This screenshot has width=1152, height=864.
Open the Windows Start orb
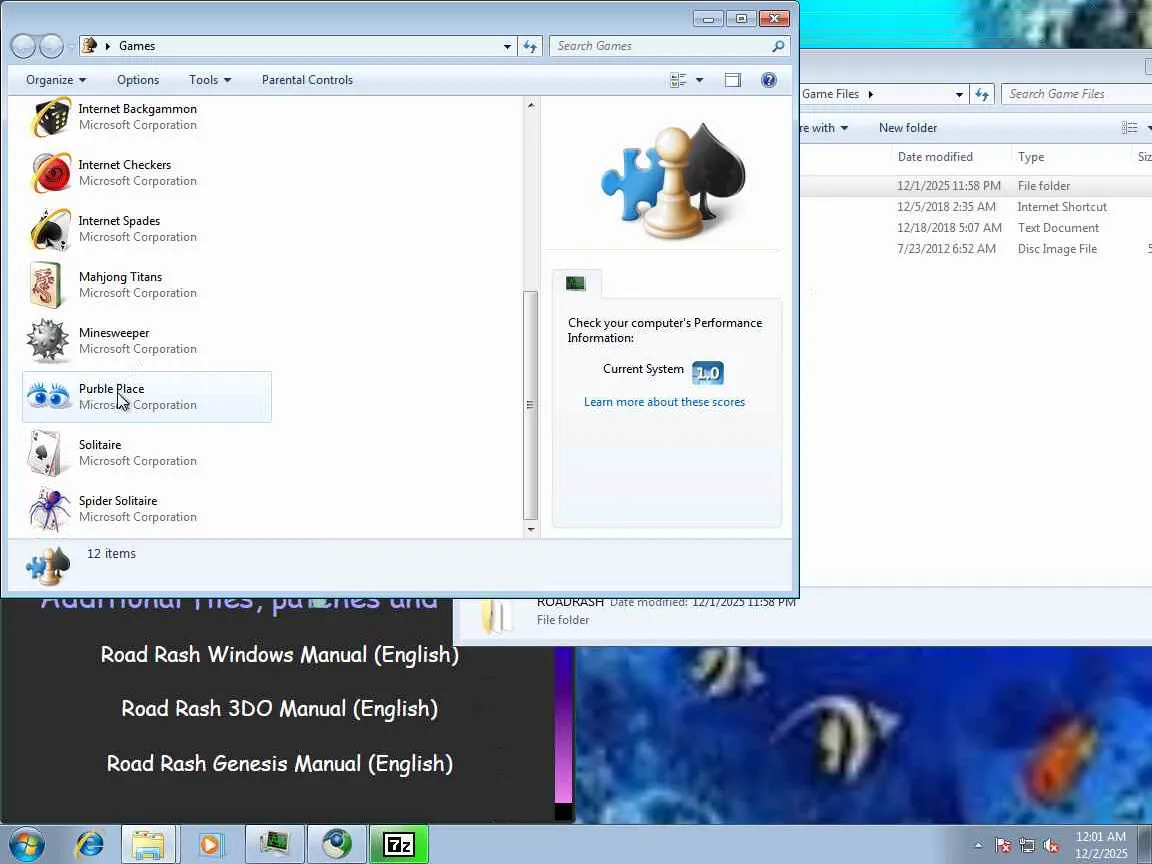tap(26, 845)
